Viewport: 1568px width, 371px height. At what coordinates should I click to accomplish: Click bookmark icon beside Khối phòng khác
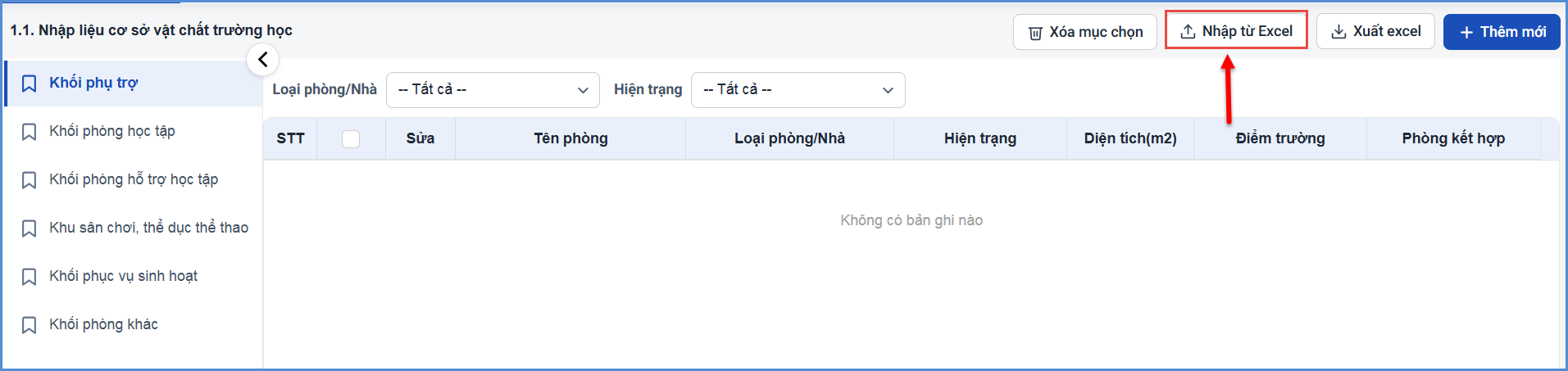point(29,325)
